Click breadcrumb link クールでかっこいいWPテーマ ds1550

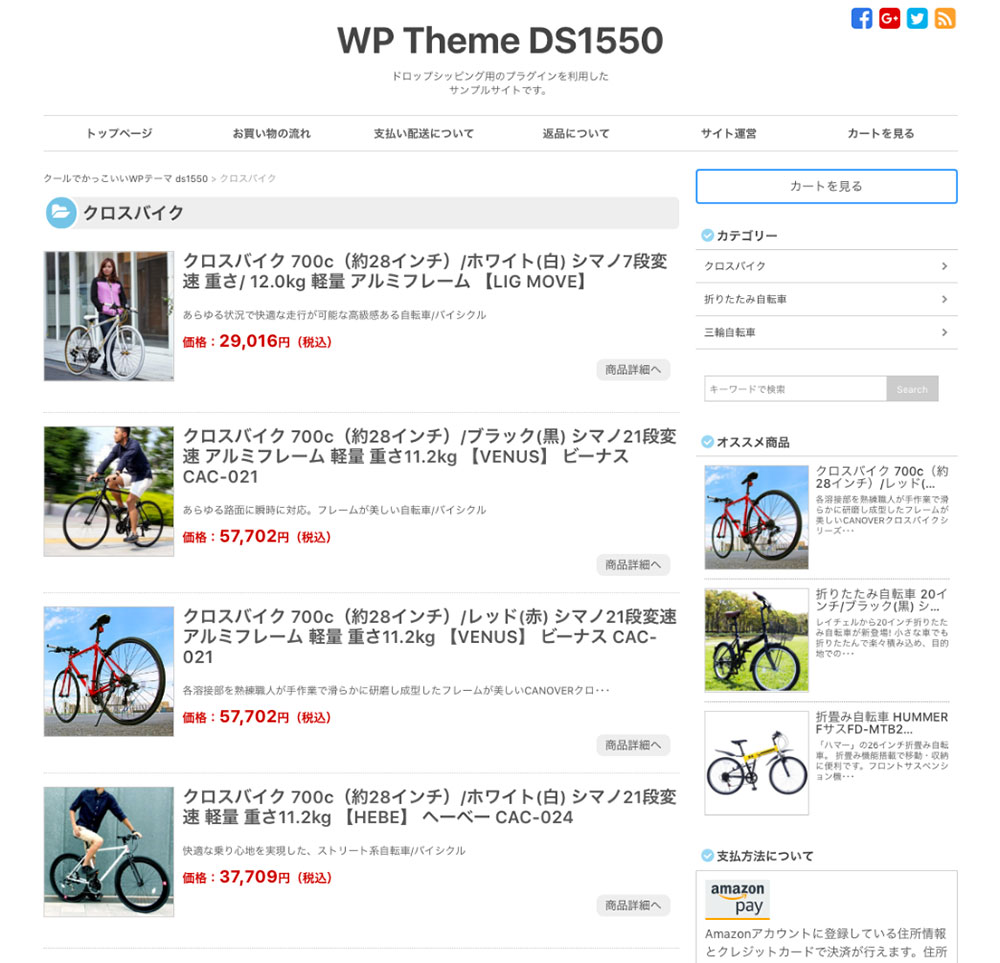(126, 179)
